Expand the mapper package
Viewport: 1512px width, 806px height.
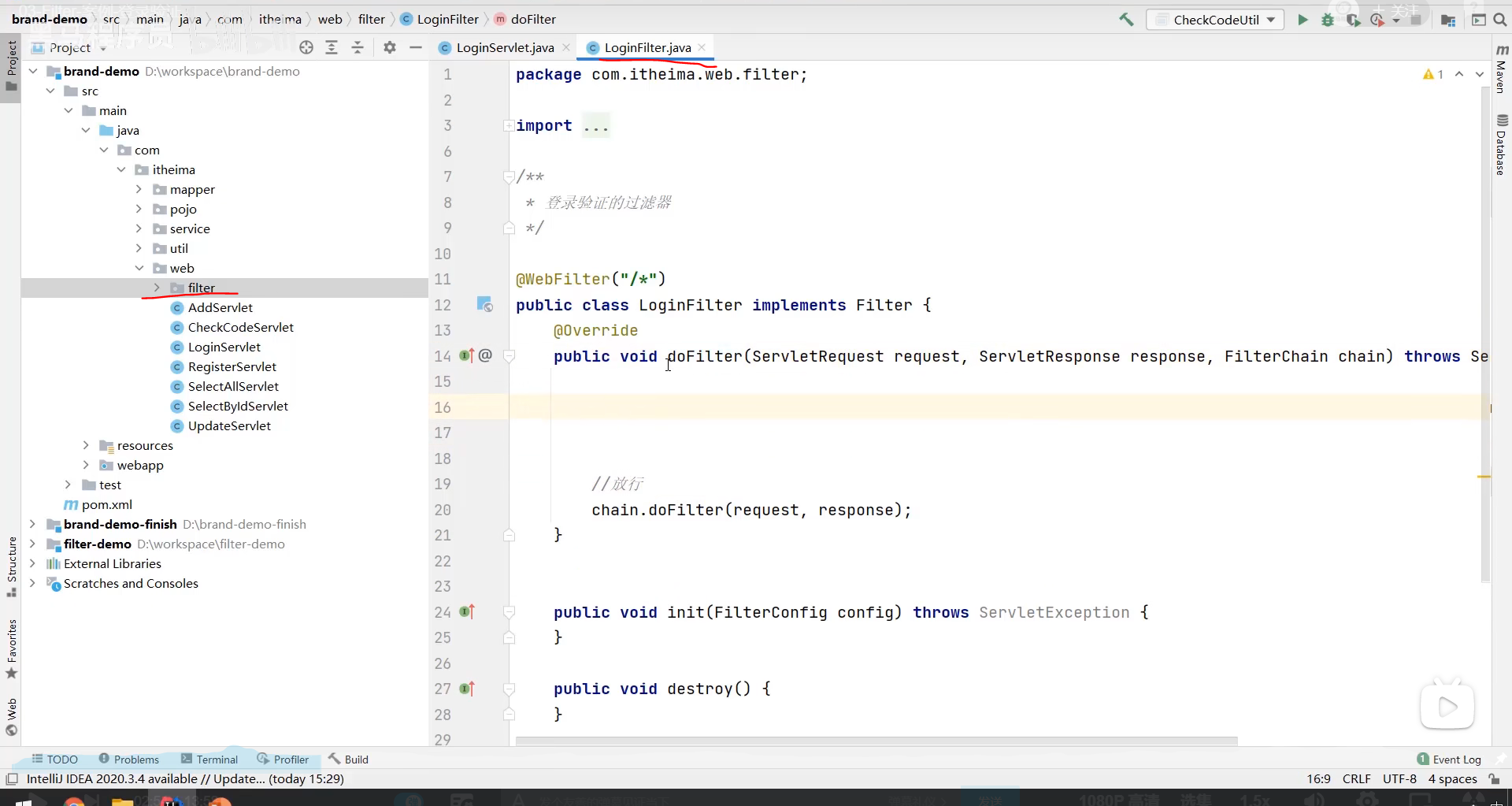pos(139,189)
